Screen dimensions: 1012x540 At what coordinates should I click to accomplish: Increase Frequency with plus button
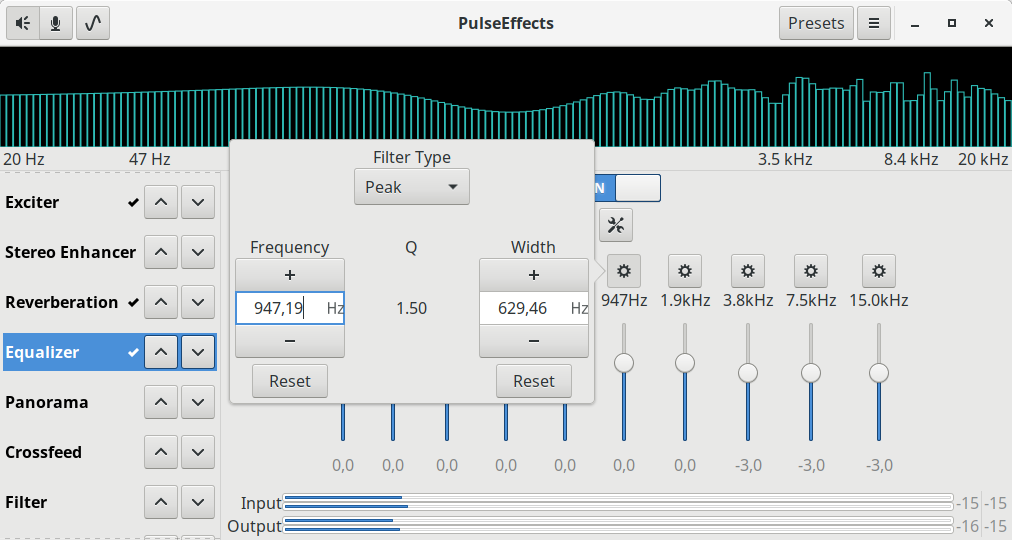coord(290,275)
